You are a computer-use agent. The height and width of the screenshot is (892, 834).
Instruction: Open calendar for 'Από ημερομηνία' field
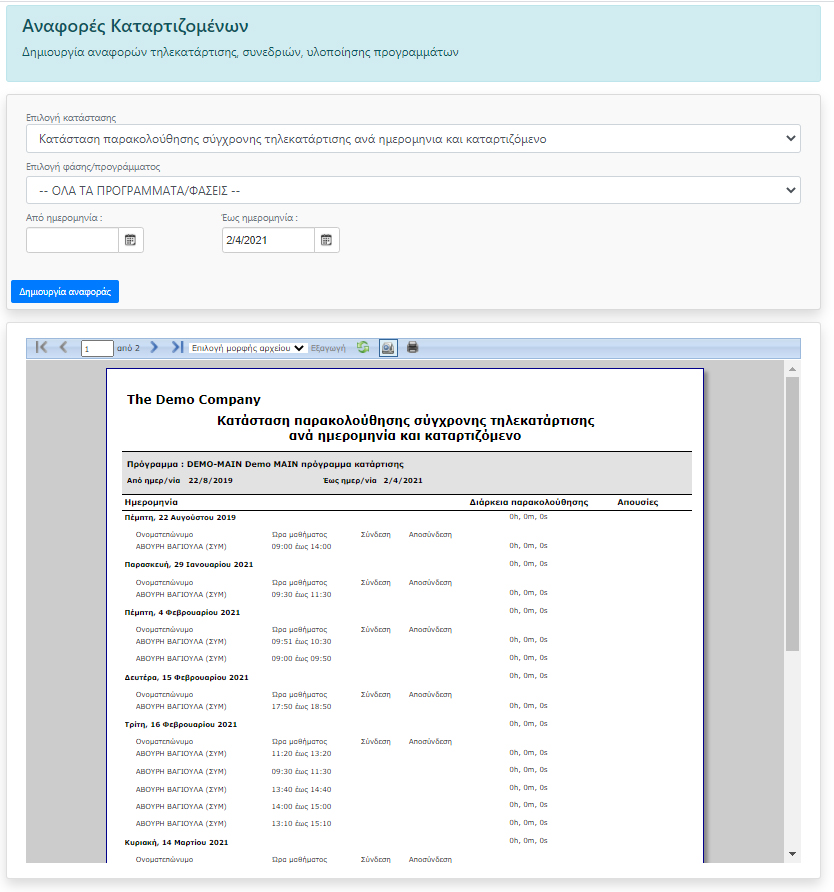coord(131,240)
